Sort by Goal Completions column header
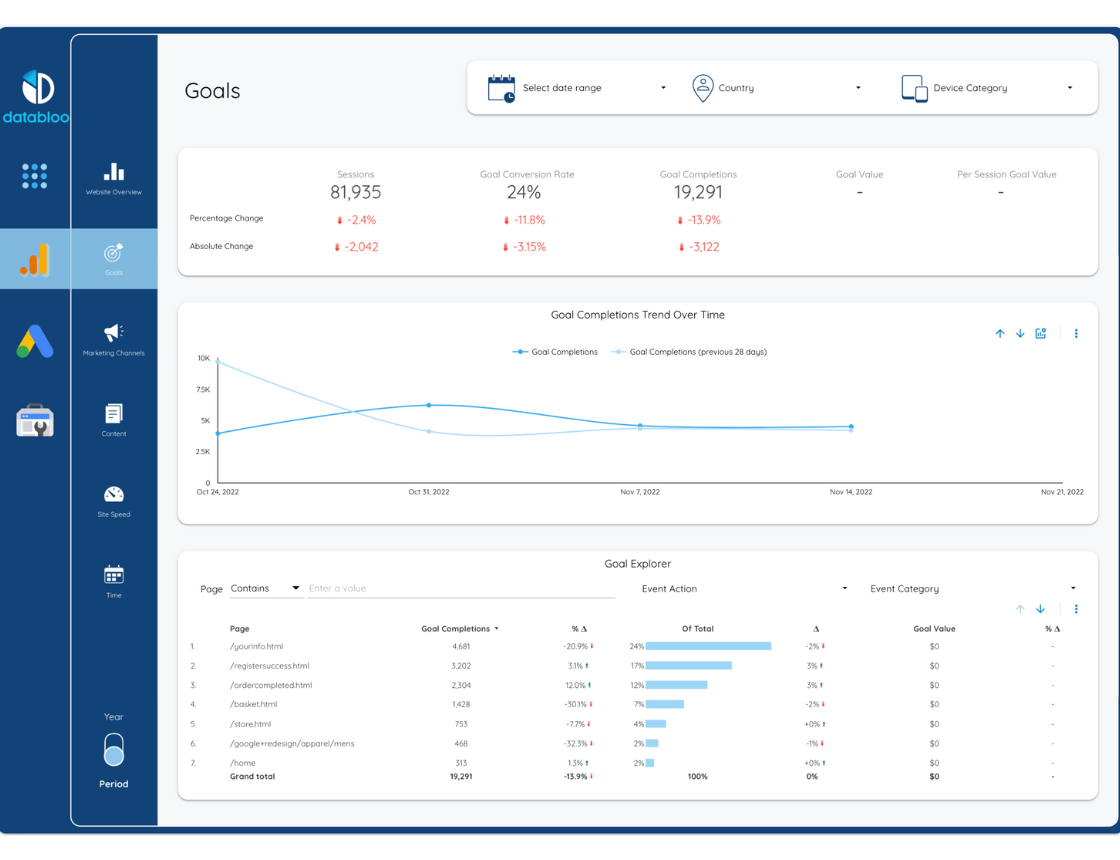 (459, 629)
